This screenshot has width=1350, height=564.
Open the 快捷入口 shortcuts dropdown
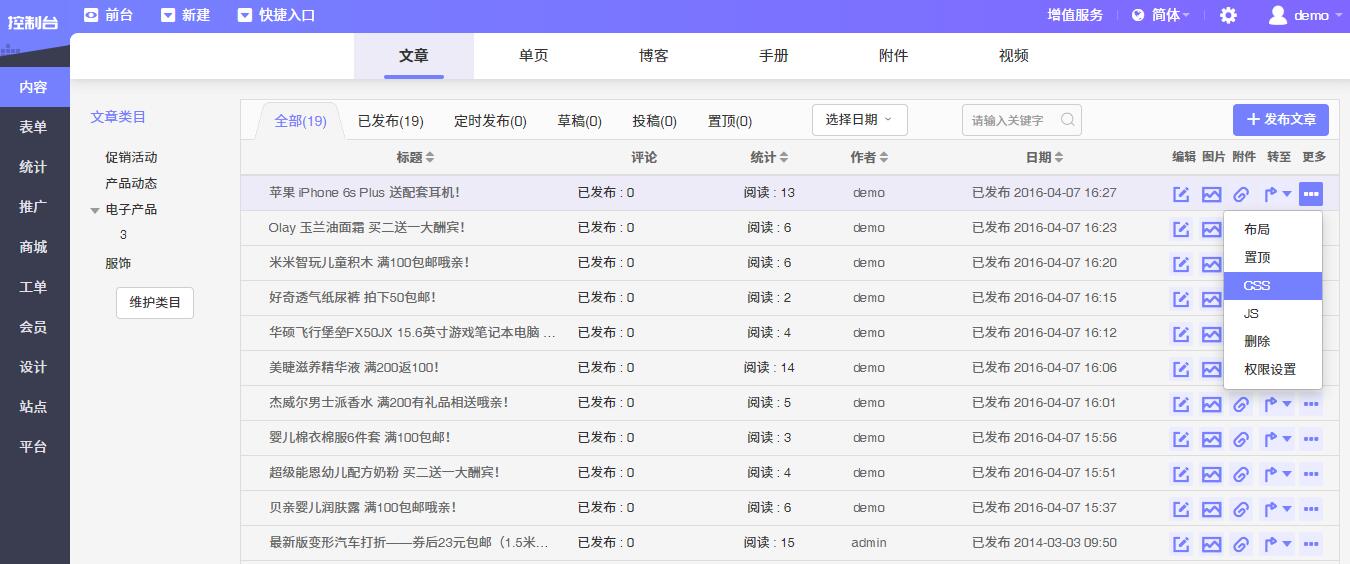pyautogui.click(x=276, y=15)
